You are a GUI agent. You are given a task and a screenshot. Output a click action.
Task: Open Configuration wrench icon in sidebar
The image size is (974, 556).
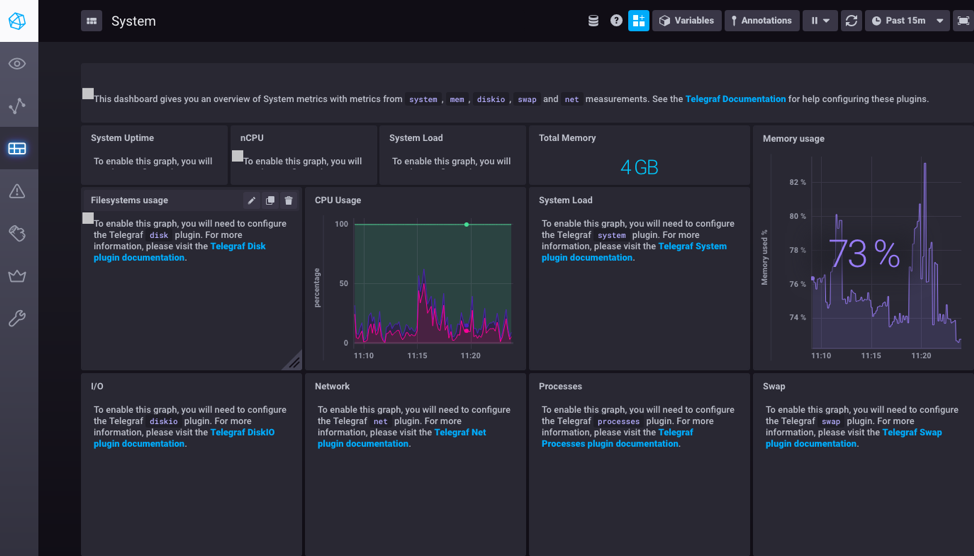coord(17,319)
